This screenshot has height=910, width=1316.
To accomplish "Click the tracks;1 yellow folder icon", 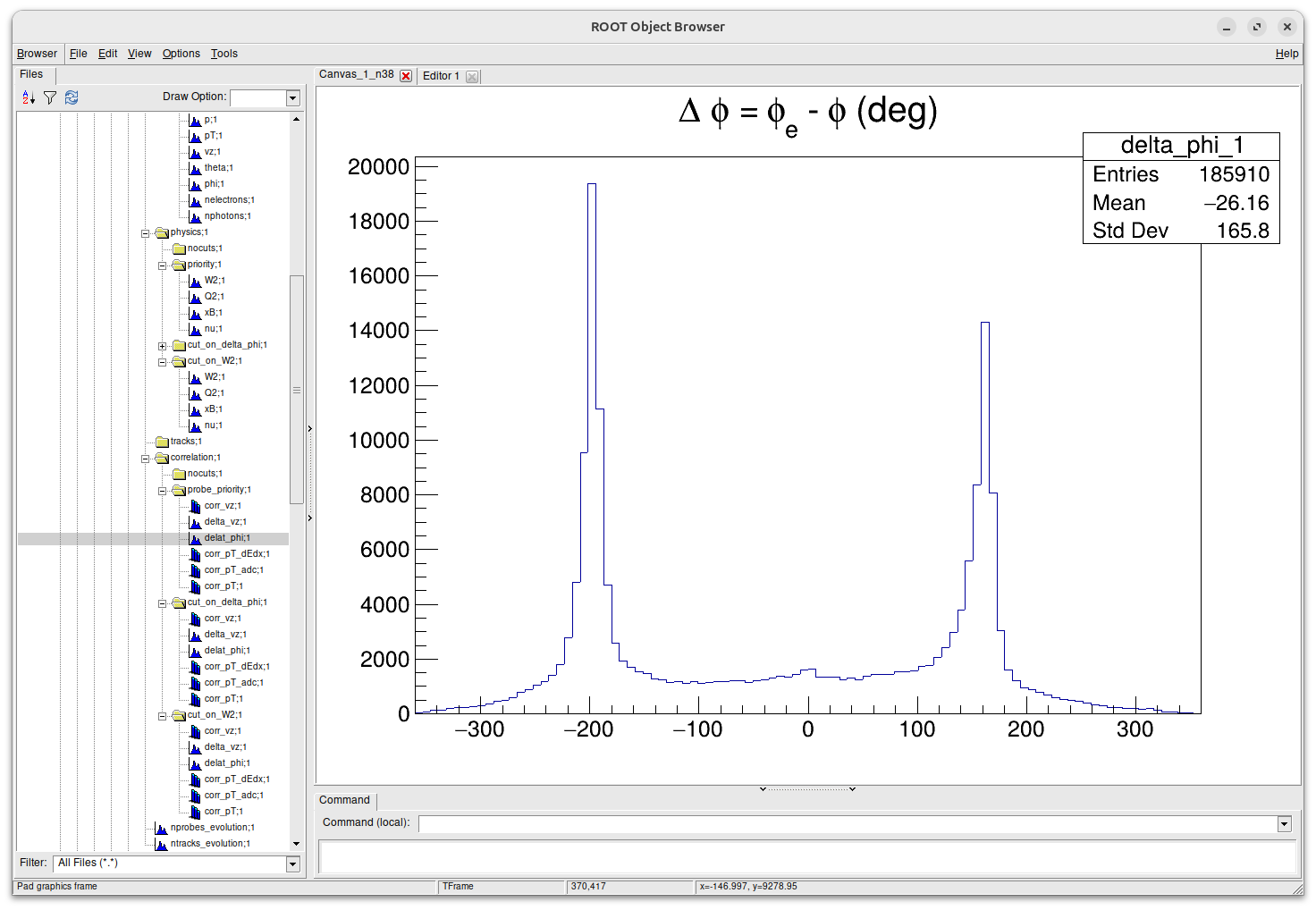I will point(162,442).
